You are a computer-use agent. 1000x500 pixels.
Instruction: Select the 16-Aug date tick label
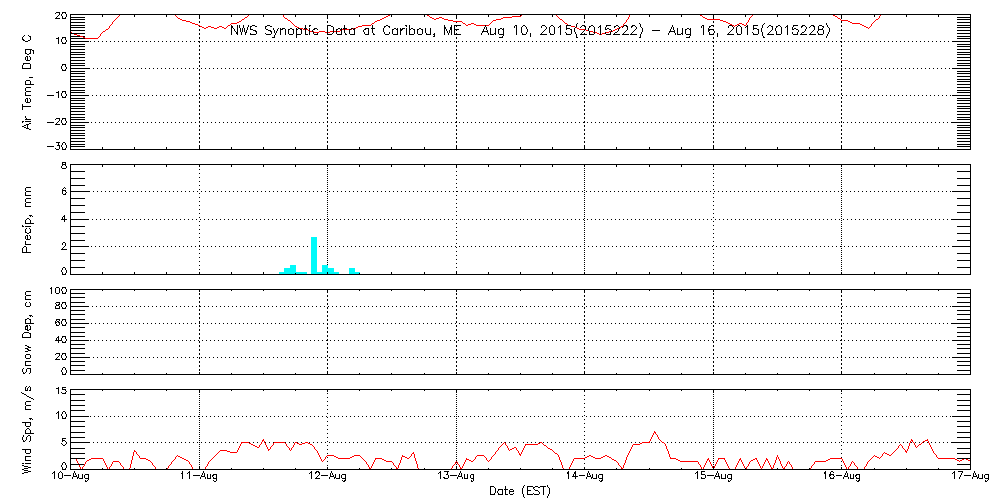pos(842,478)
